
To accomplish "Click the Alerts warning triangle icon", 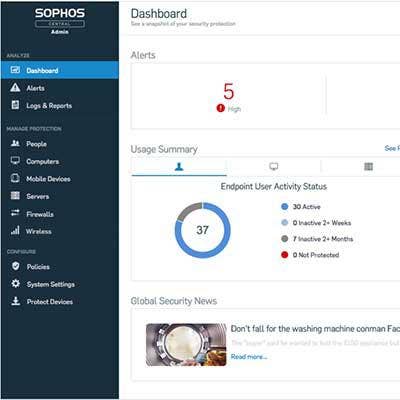I will tap(15, 88).
